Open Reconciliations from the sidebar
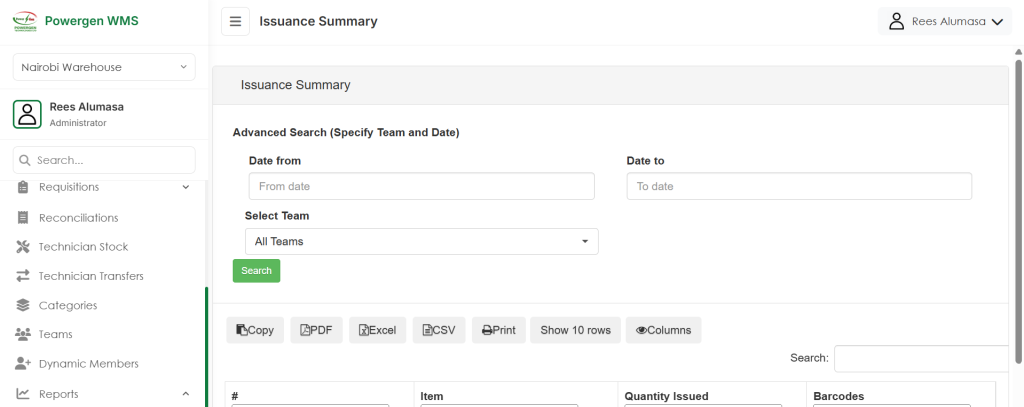The height and width of the screenshot is (407, 1024). coord(78,217)
